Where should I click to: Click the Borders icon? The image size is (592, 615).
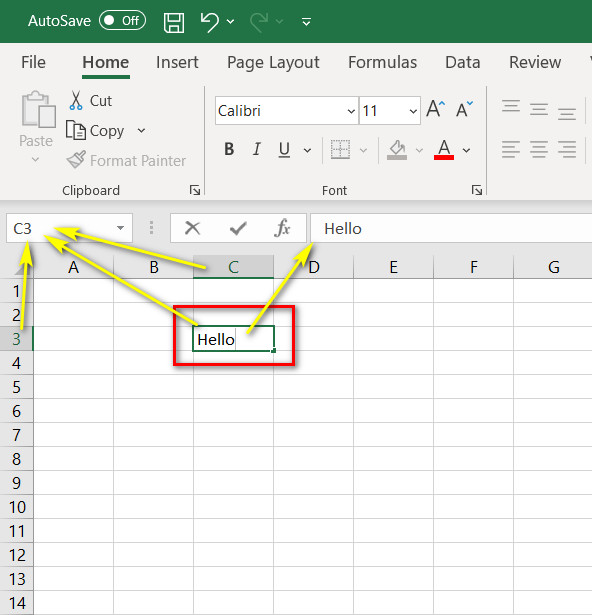(x=340, y=149)
